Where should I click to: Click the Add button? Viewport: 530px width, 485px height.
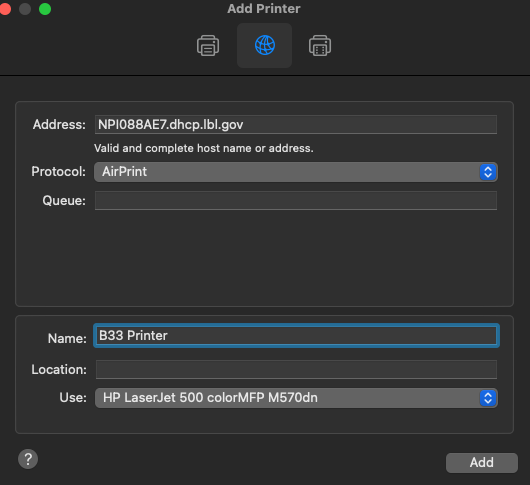coord(482,463)
